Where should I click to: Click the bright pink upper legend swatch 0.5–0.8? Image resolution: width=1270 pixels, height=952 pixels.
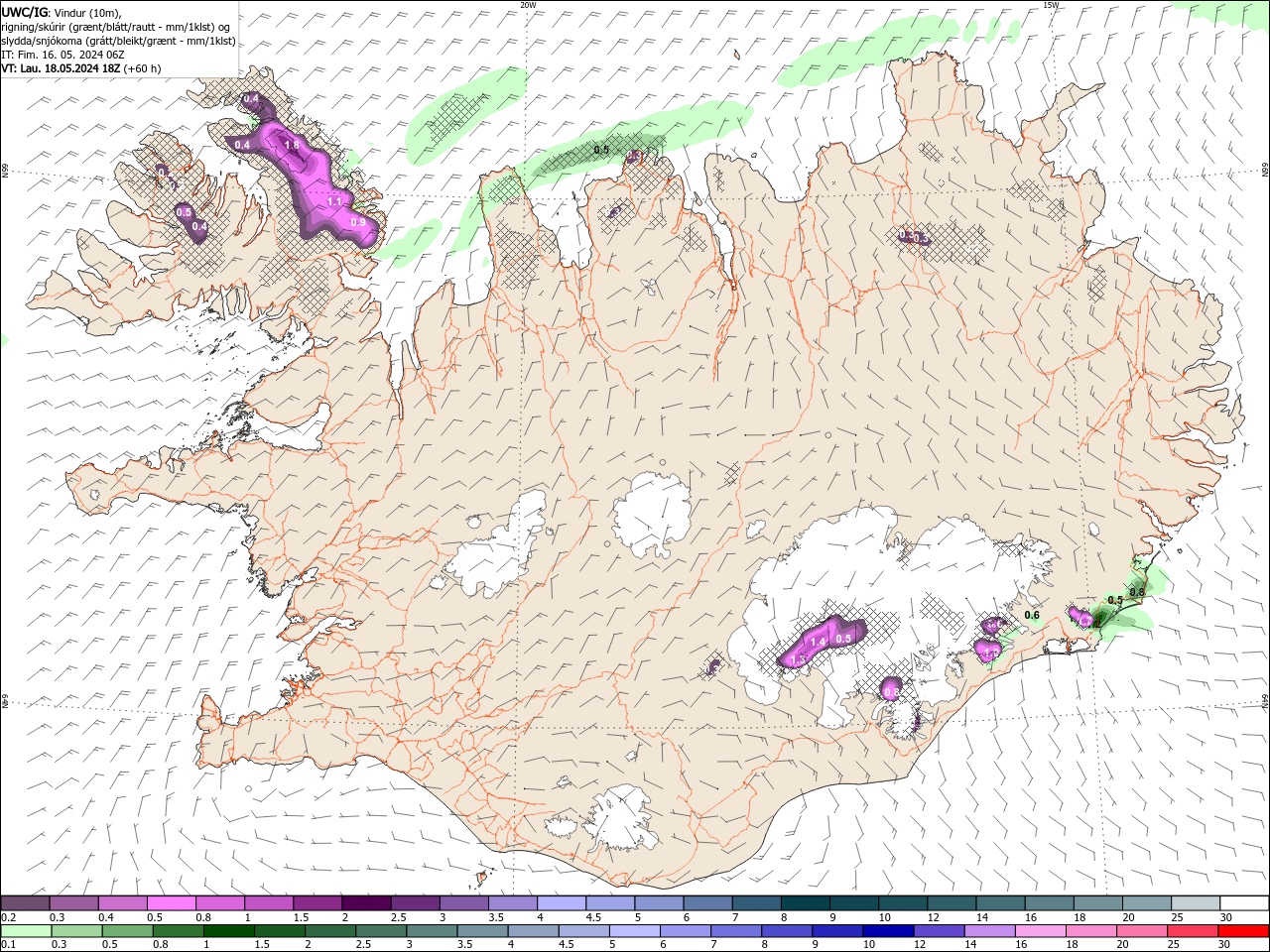(x=172, y=903)
